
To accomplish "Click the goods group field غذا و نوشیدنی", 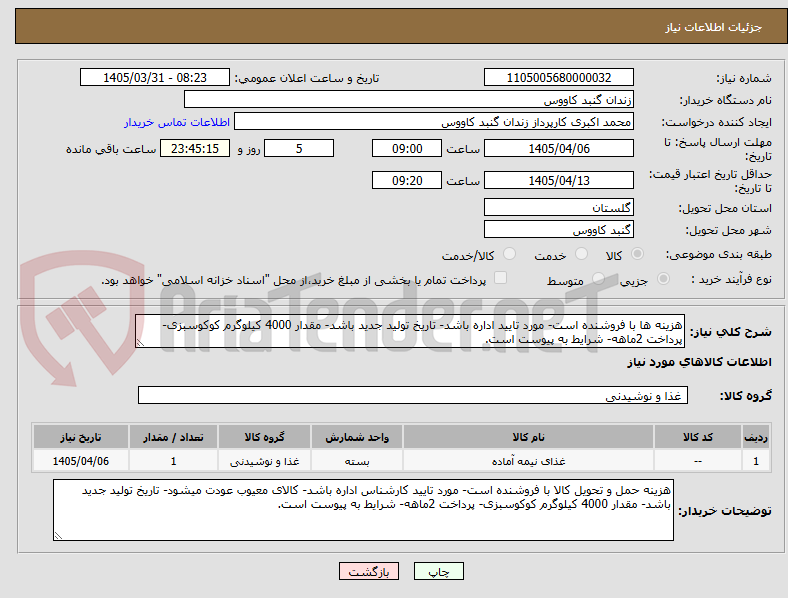I will (413, 395).
